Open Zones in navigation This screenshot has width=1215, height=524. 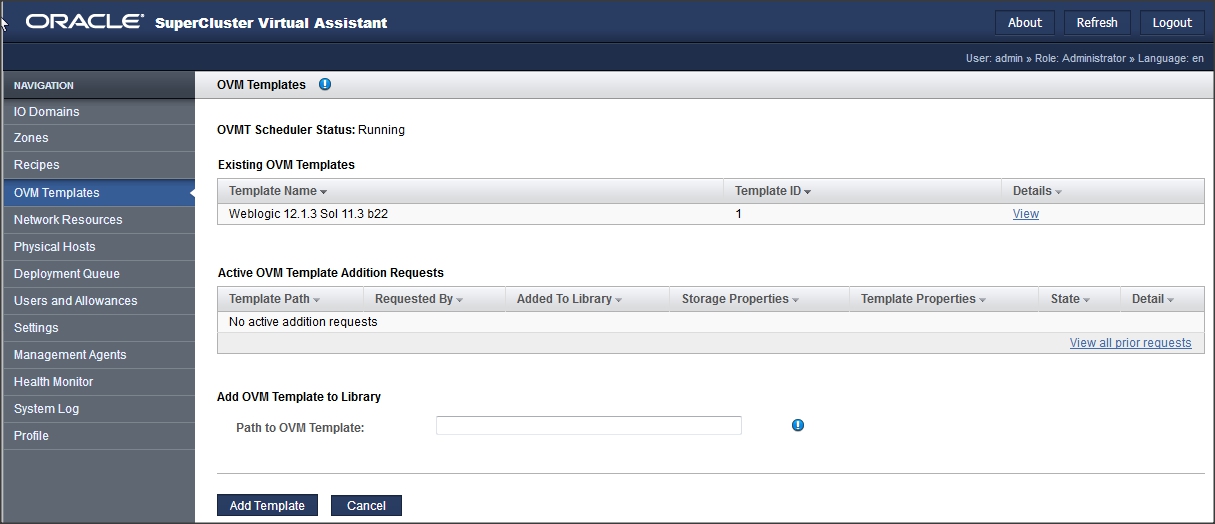point(98,138)
